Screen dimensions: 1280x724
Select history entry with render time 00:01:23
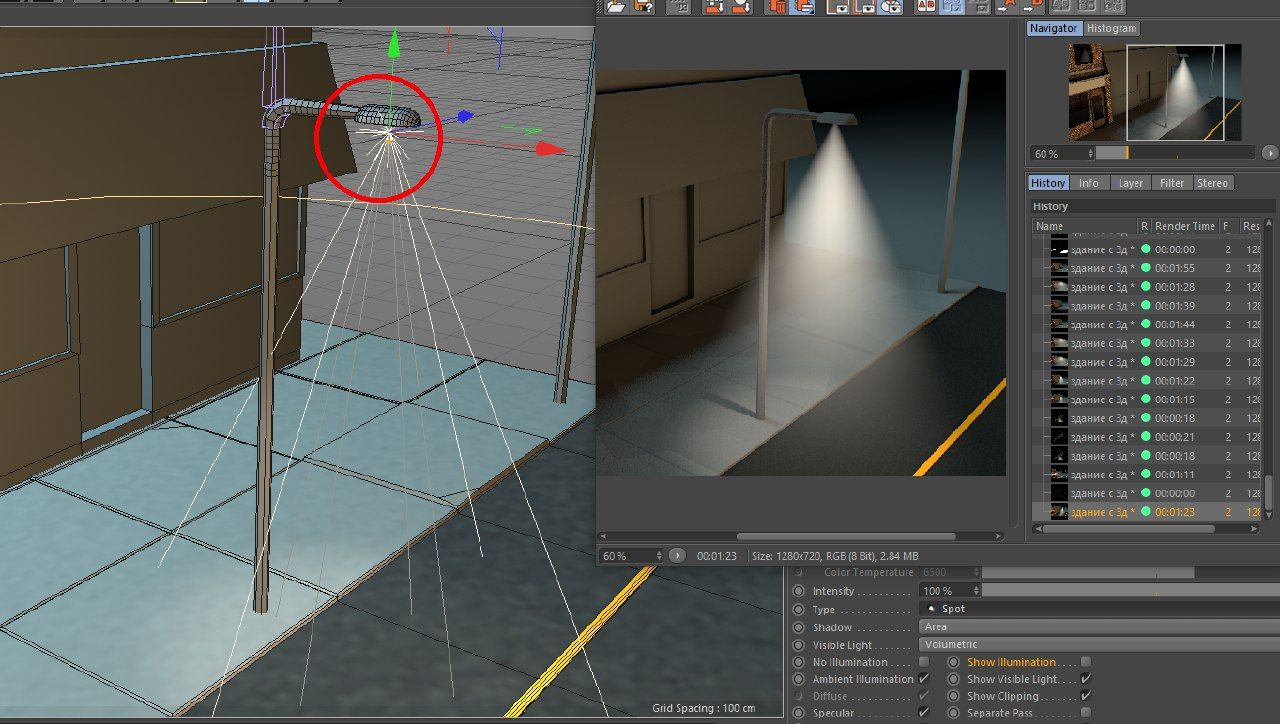tap(1145, 512)
